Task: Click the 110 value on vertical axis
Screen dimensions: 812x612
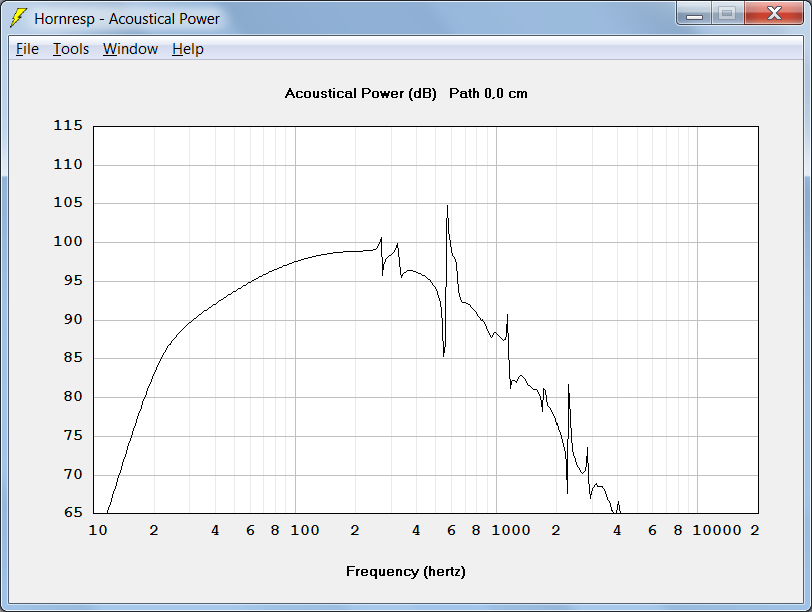Action: [x=68, y=164]
